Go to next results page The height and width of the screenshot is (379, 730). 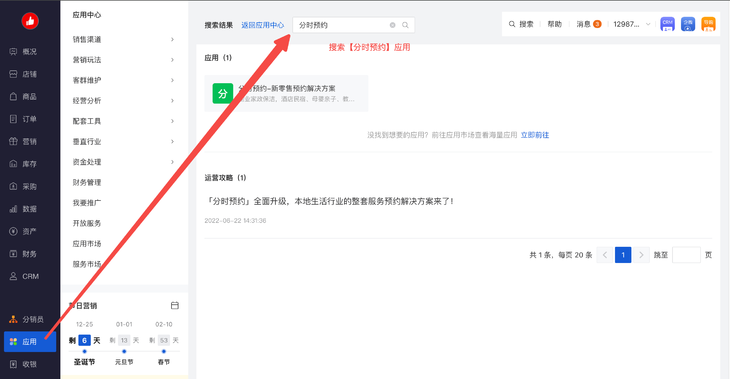click(x=641, y=255)
